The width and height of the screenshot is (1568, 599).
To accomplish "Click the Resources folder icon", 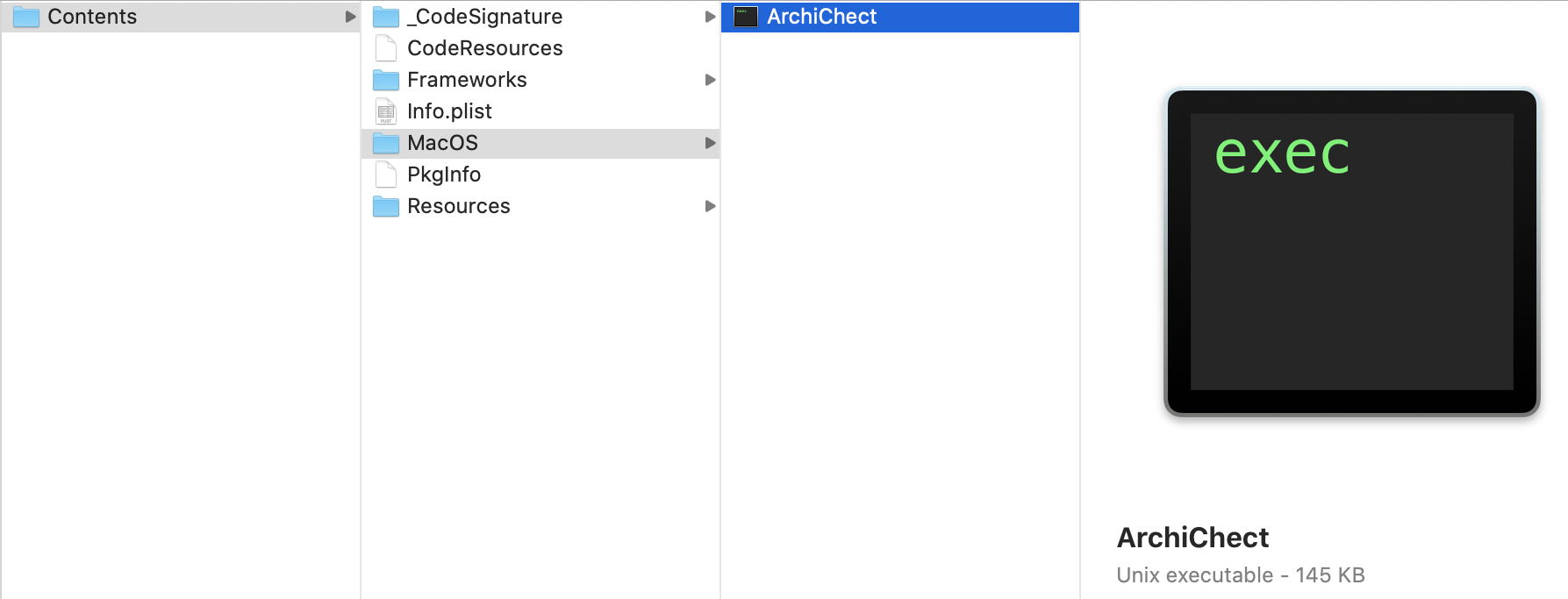I will [x=386, y=206].
